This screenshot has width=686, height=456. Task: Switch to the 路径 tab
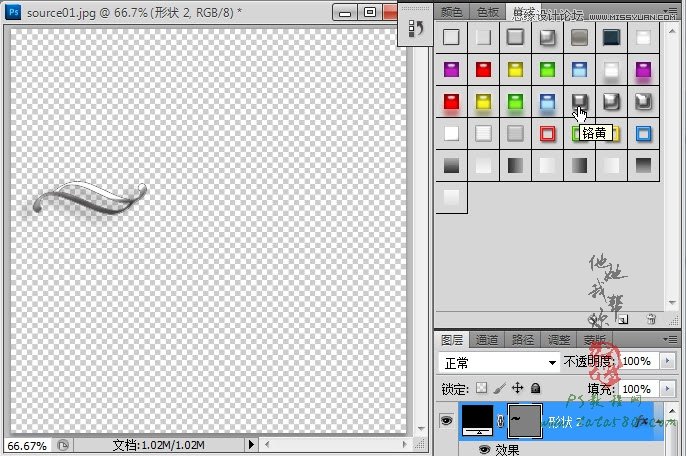coord(522,340)
